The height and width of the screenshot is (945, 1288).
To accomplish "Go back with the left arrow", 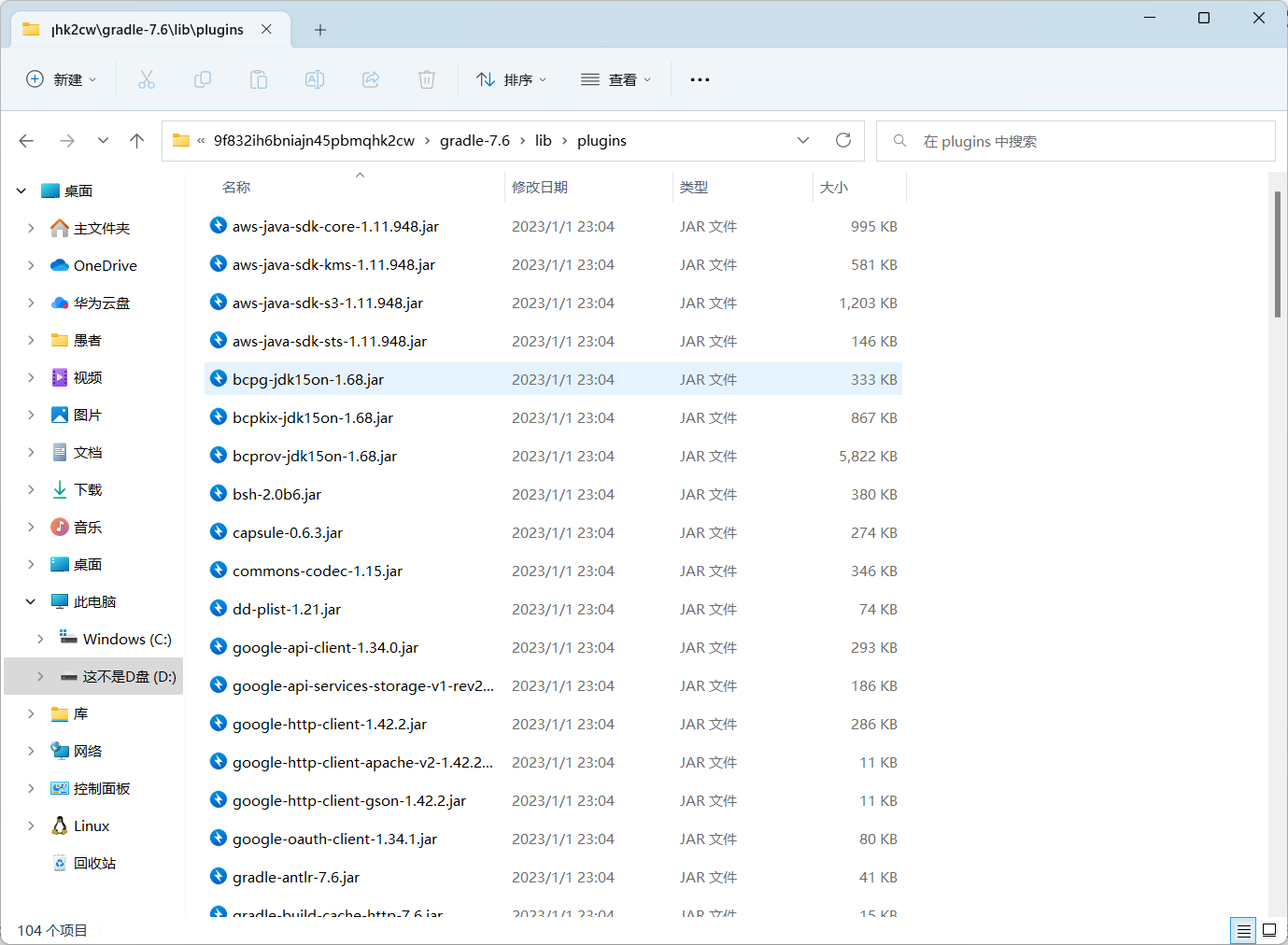I will click(x=26, y=141).
